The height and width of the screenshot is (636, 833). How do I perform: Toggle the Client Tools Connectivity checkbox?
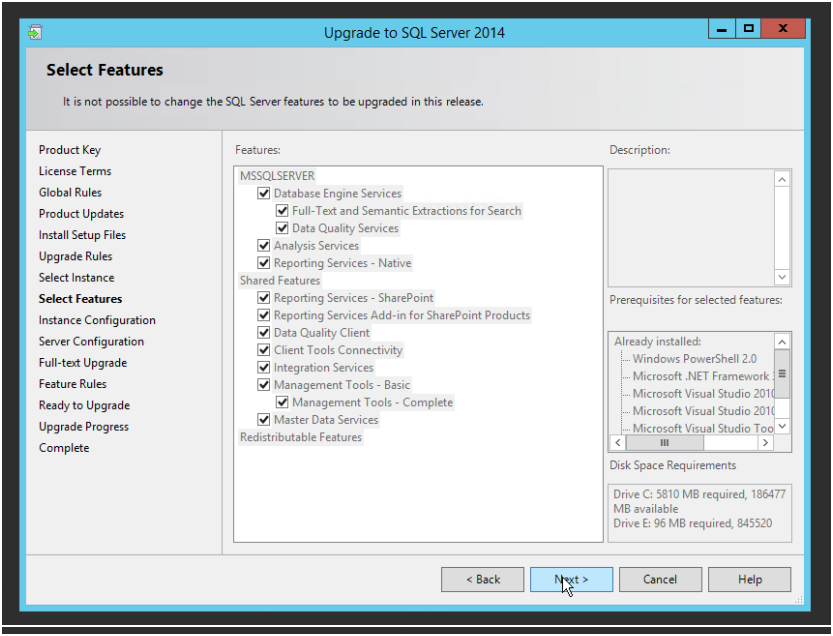point(264,350)
